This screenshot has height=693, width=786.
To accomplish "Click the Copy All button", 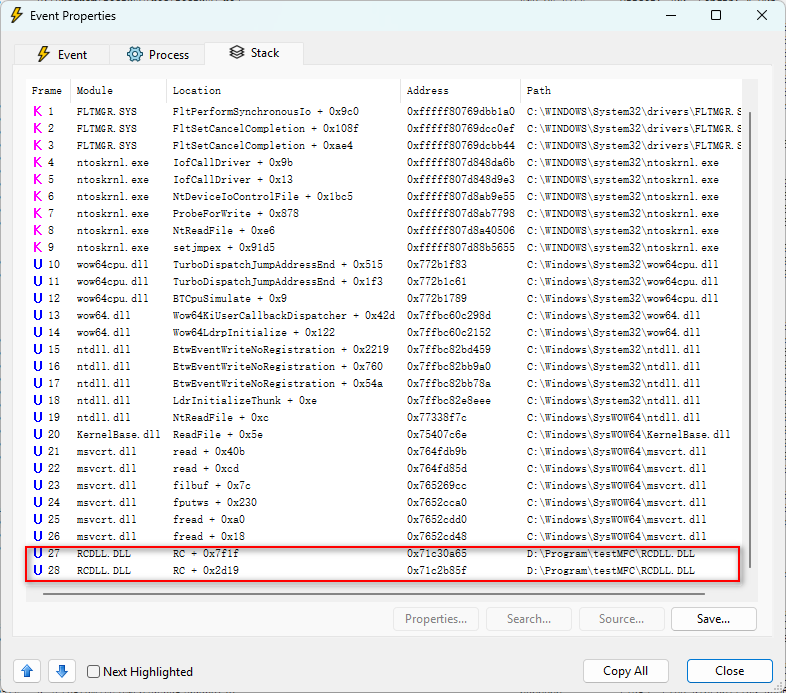I will click(626, 671).
